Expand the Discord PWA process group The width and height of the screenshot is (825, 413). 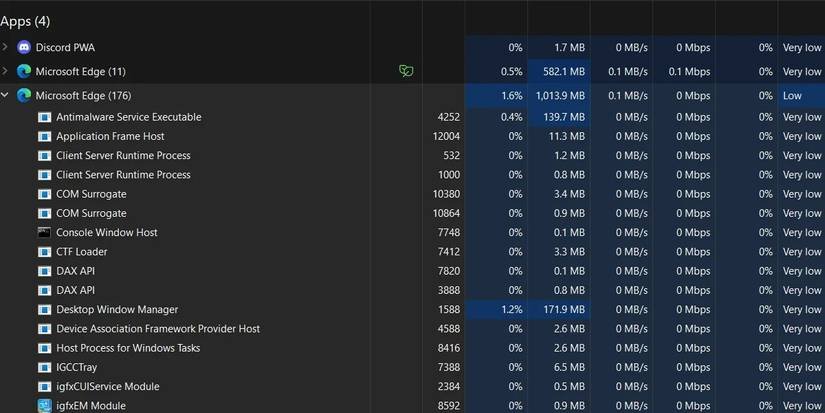(5, 47)
